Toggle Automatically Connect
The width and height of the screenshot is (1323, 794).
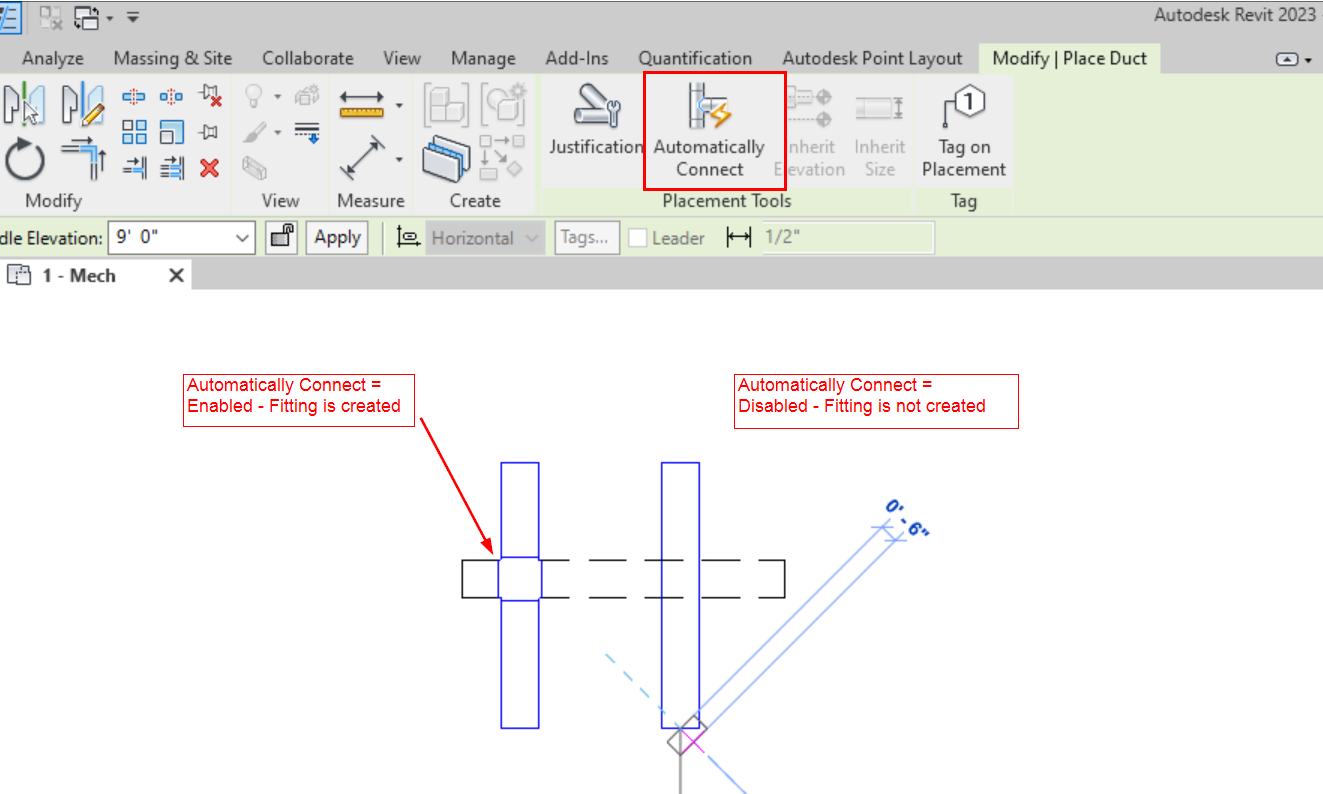709,131
